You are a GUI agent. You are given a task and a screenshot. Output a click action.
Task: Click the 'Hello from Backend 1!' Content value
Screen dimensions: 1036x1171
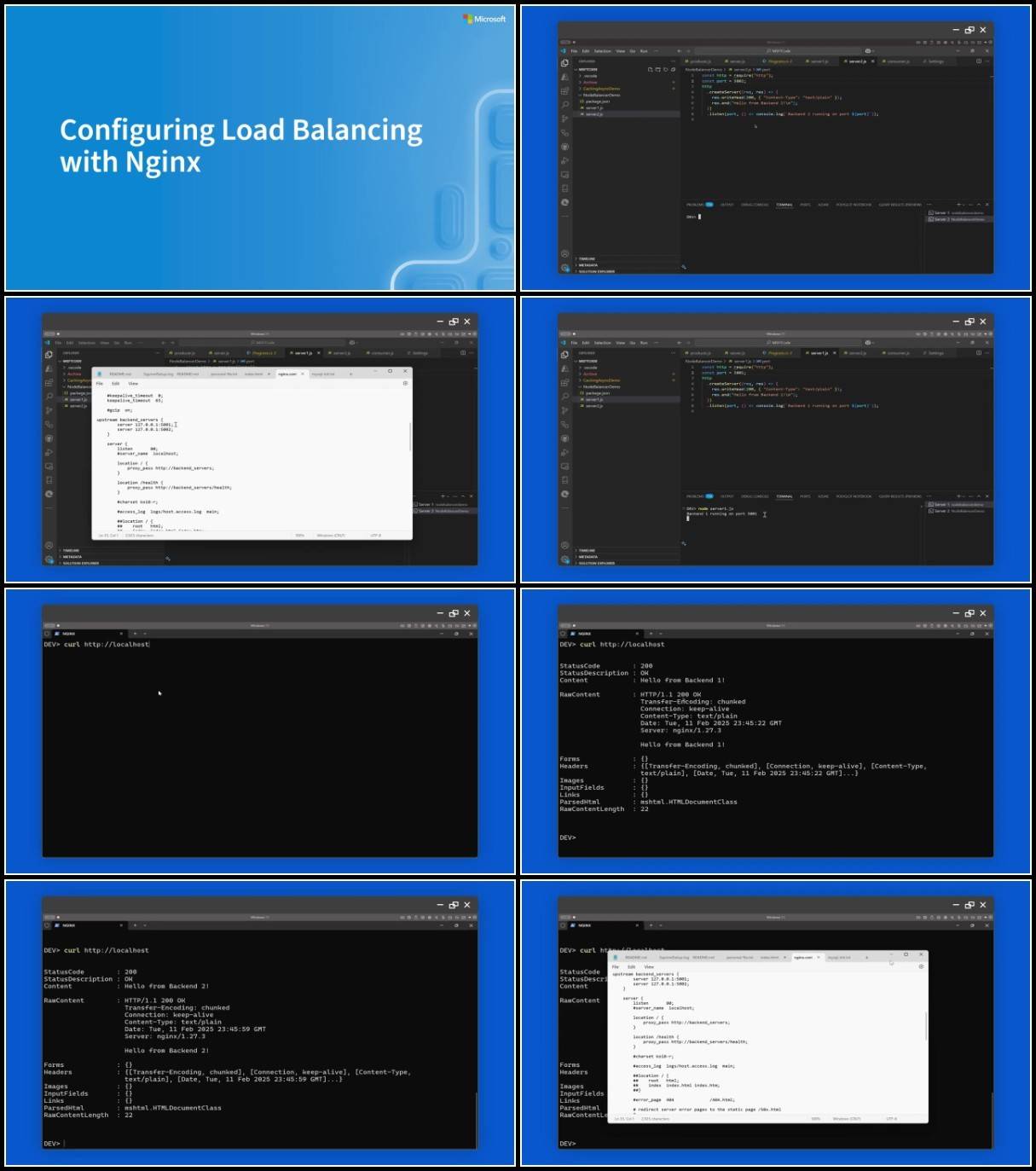(x=682, y=681)
